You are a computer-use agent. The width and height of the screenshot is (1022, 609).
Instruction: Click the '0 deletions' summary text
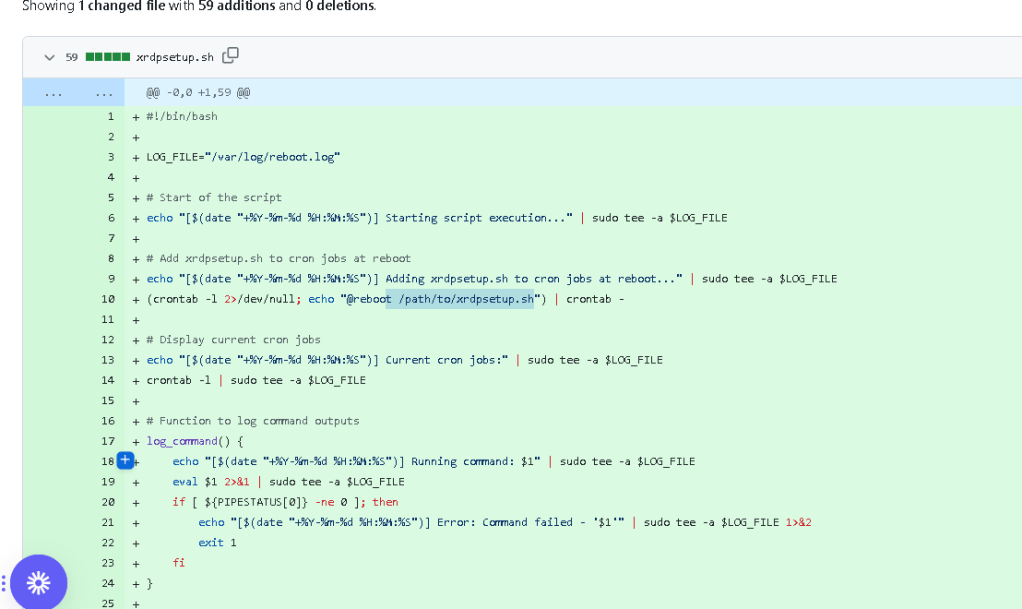pos(340,6)
